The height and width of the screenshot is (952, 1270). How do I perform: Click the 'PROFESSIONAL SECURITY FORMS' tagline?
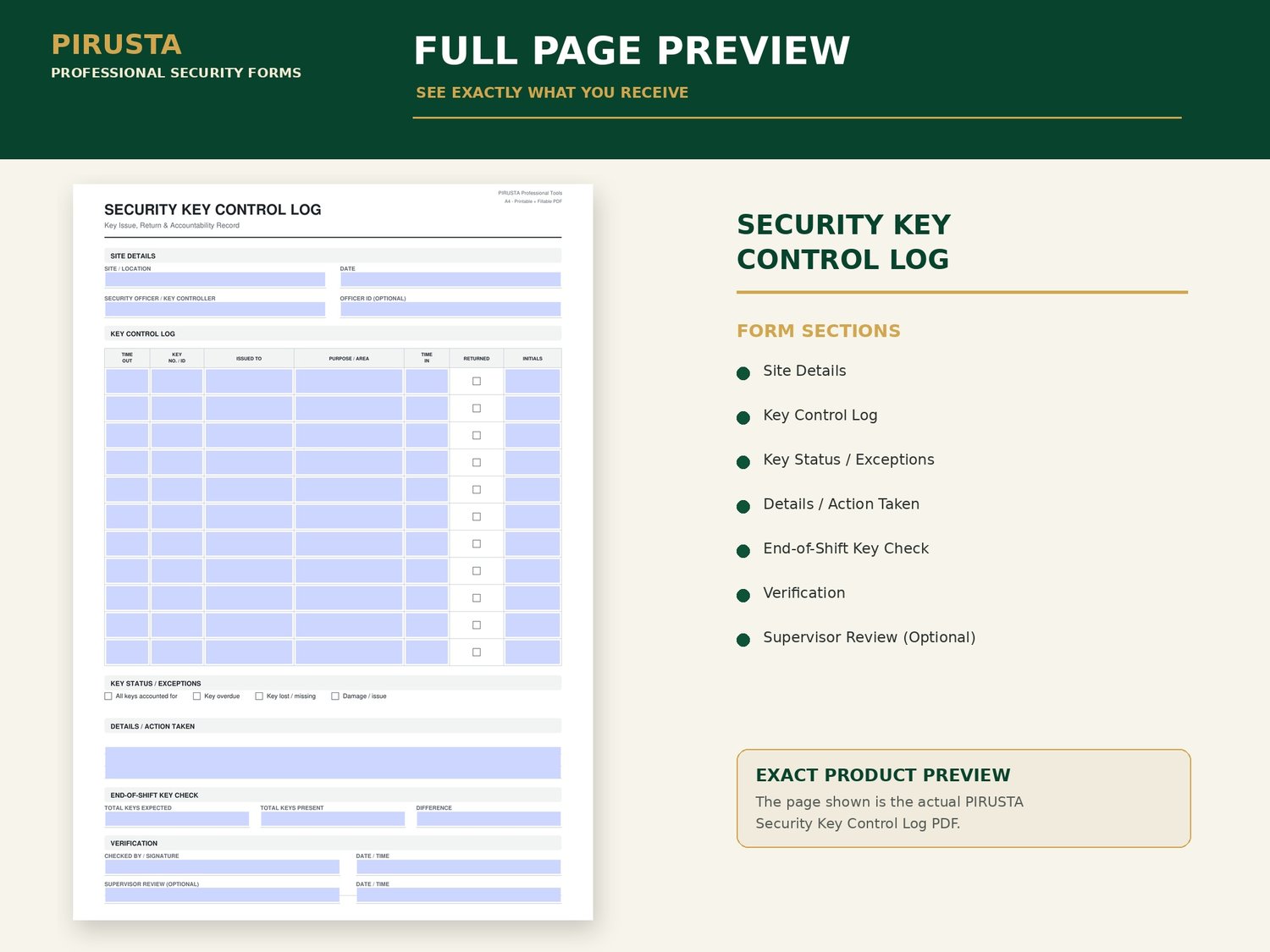coord(176,73)
